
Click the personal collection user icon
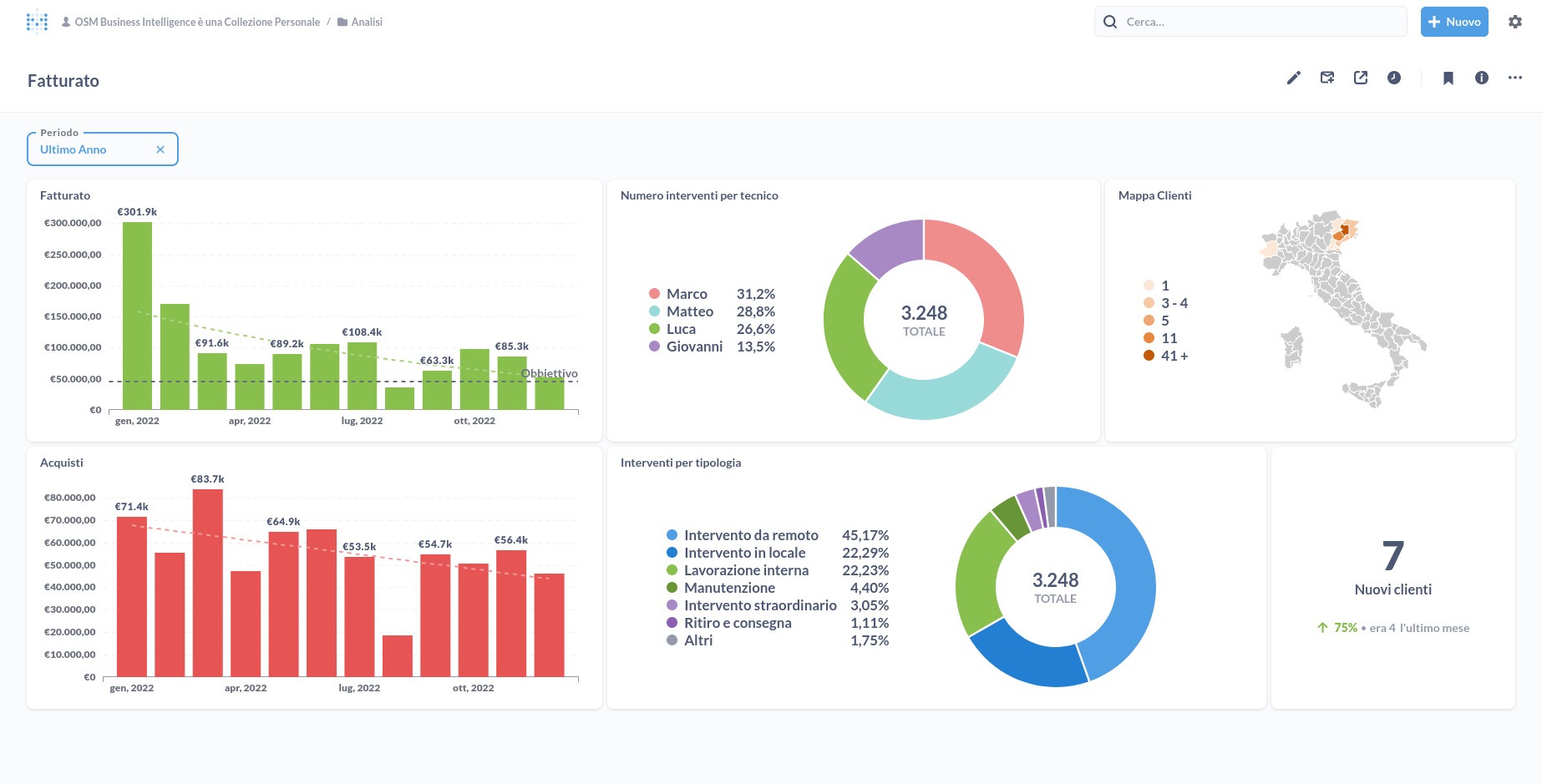tap(66, 23)
